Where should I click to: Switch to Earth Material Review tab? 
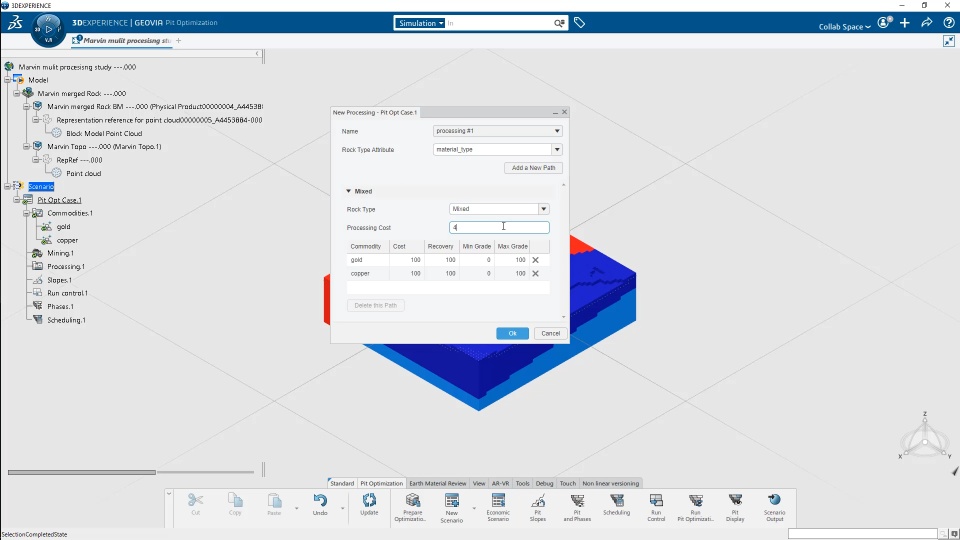[438, 483]
